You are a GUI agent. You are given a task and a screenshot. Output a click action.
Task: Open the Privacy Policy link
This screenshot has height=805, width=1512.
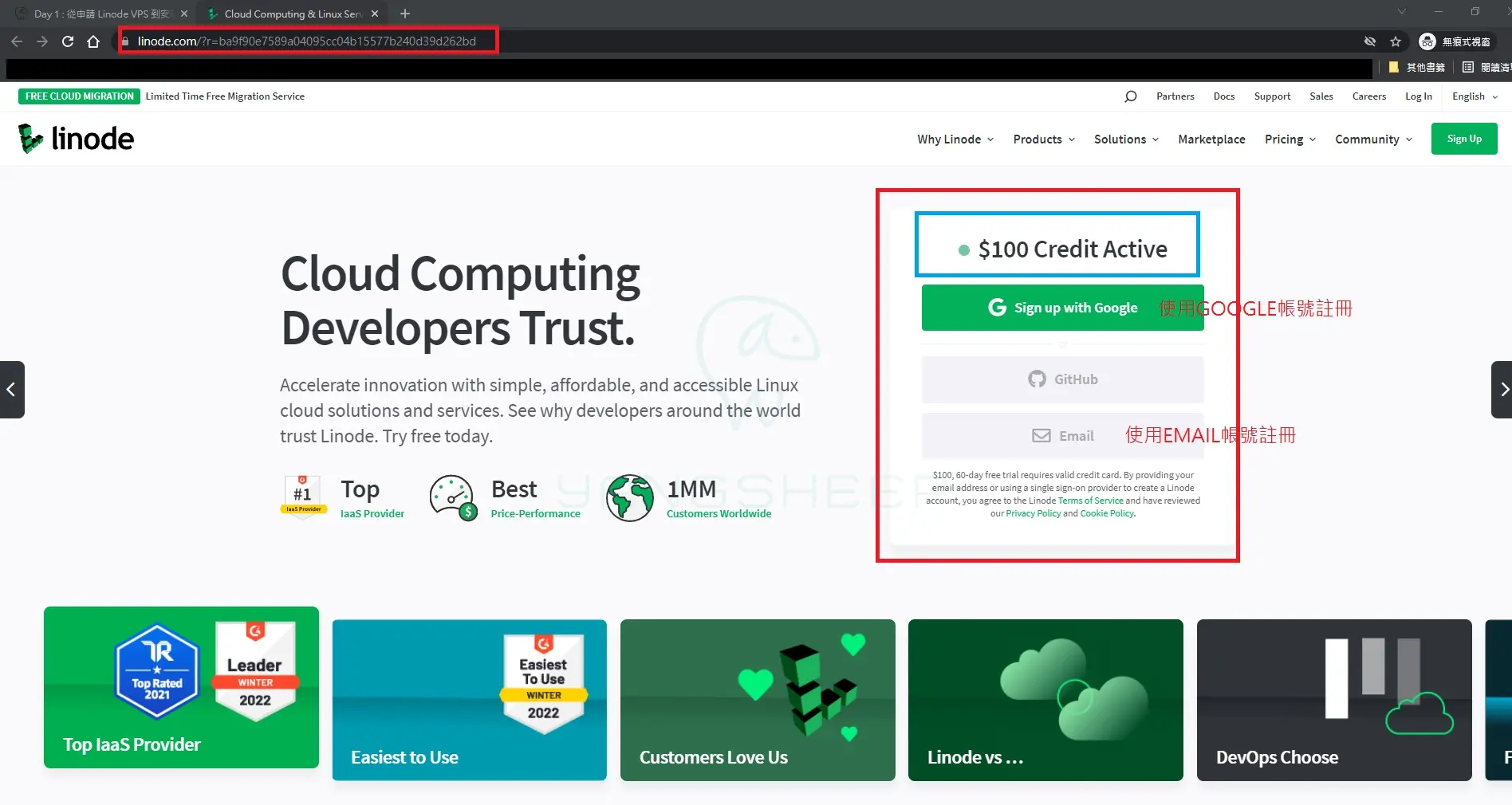click(x=1034, y=513)
